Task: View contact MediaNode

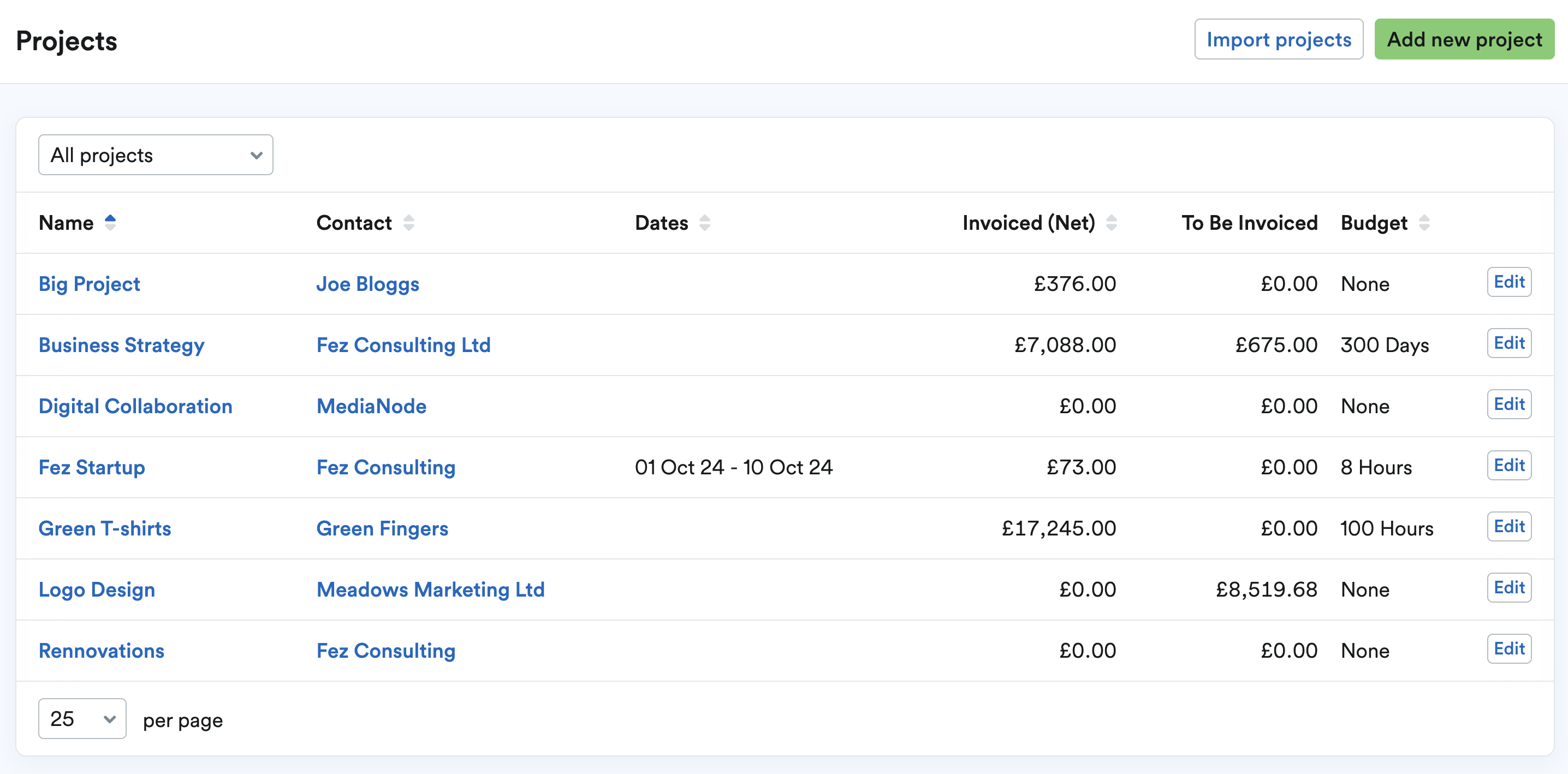Action: [371, 407]
